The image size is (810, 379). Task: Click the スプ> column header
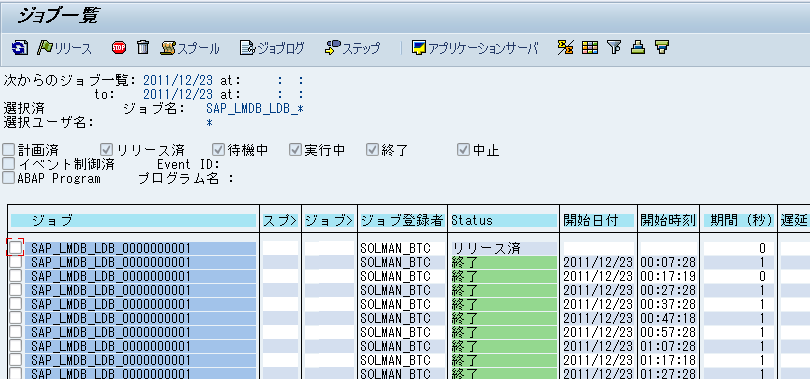coord(281,220)
